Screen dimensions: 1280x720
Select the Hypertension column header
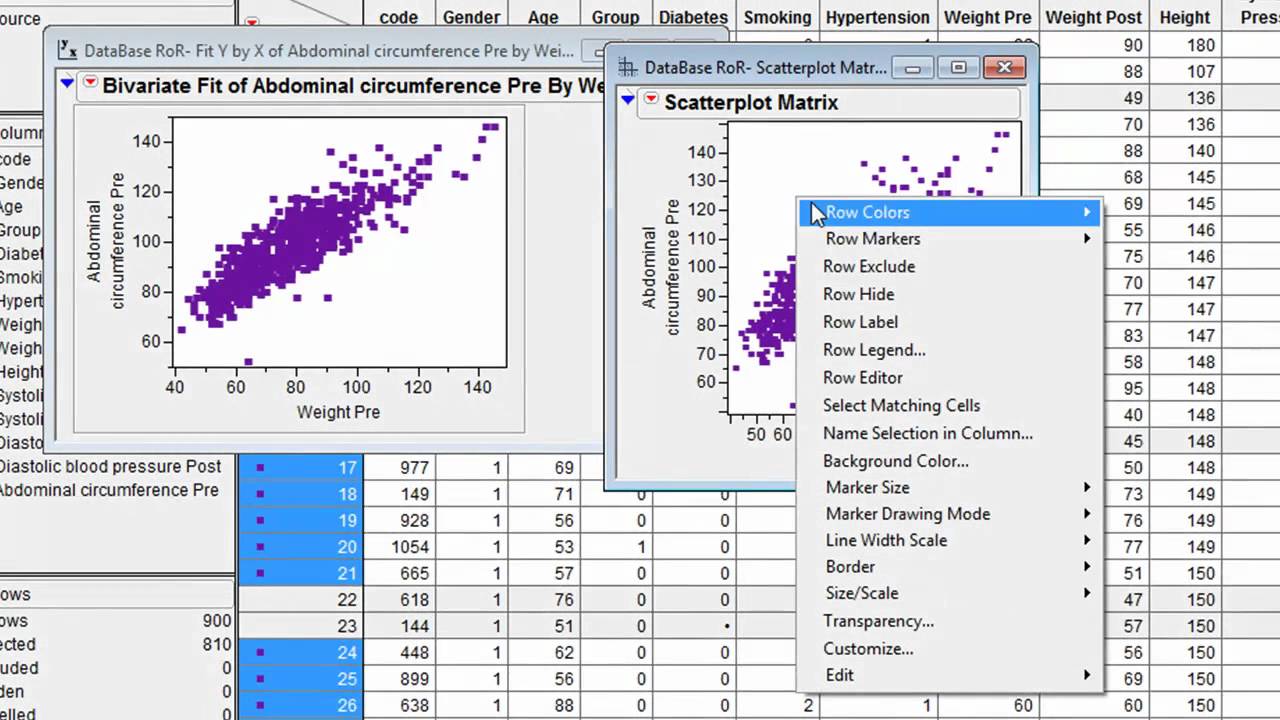click(x=878, y=17)
